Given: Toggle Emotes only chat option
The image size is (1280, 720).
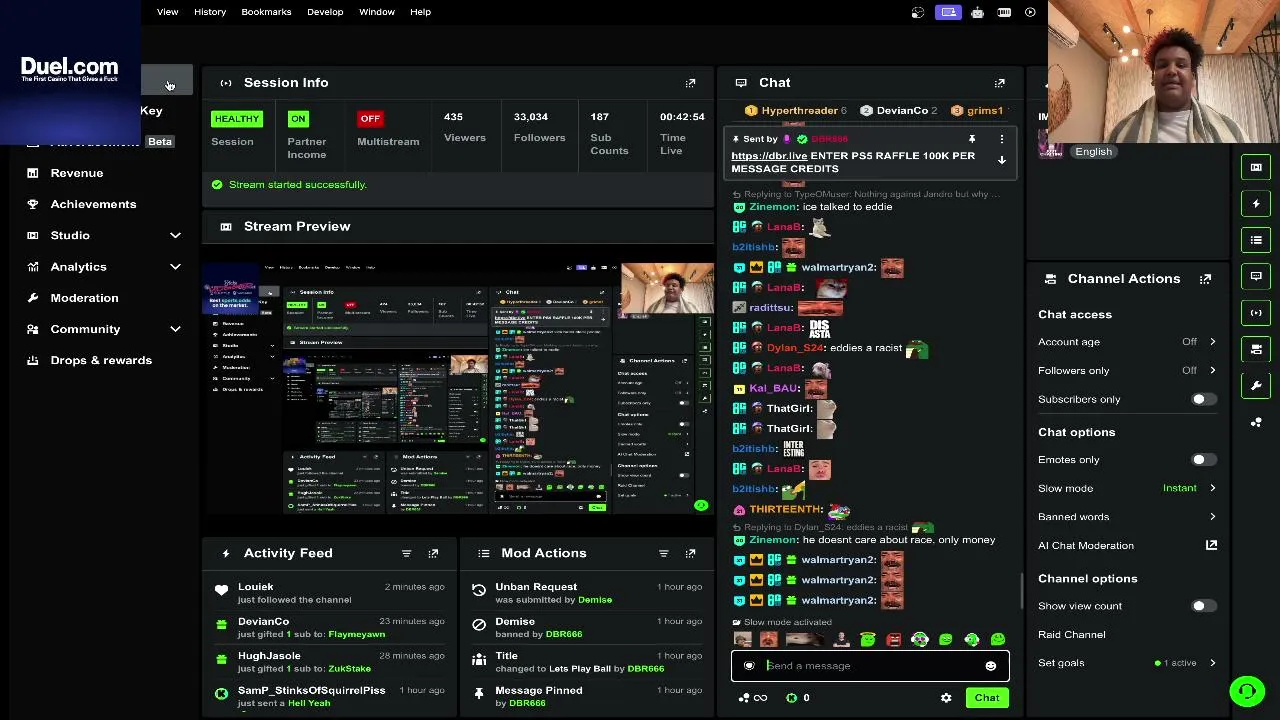Looking at the screenshot, I should pos(1203,460).
